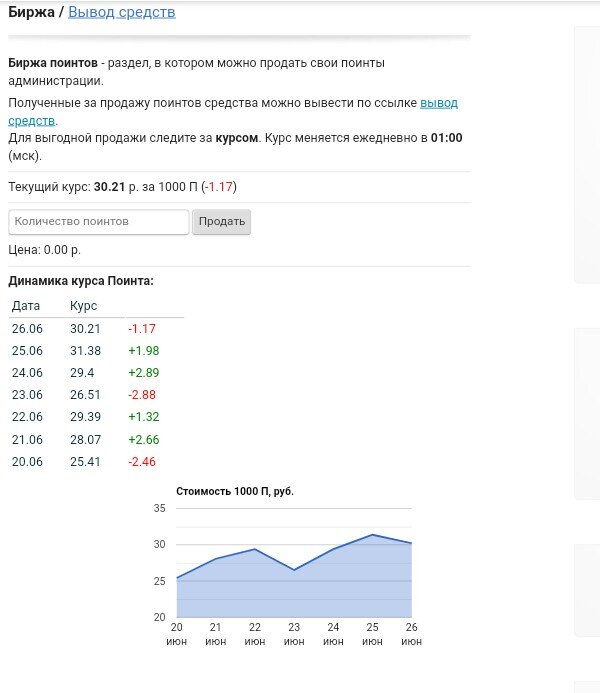Click current rate value 30.21
600x693 pixels.
(109, 187)
